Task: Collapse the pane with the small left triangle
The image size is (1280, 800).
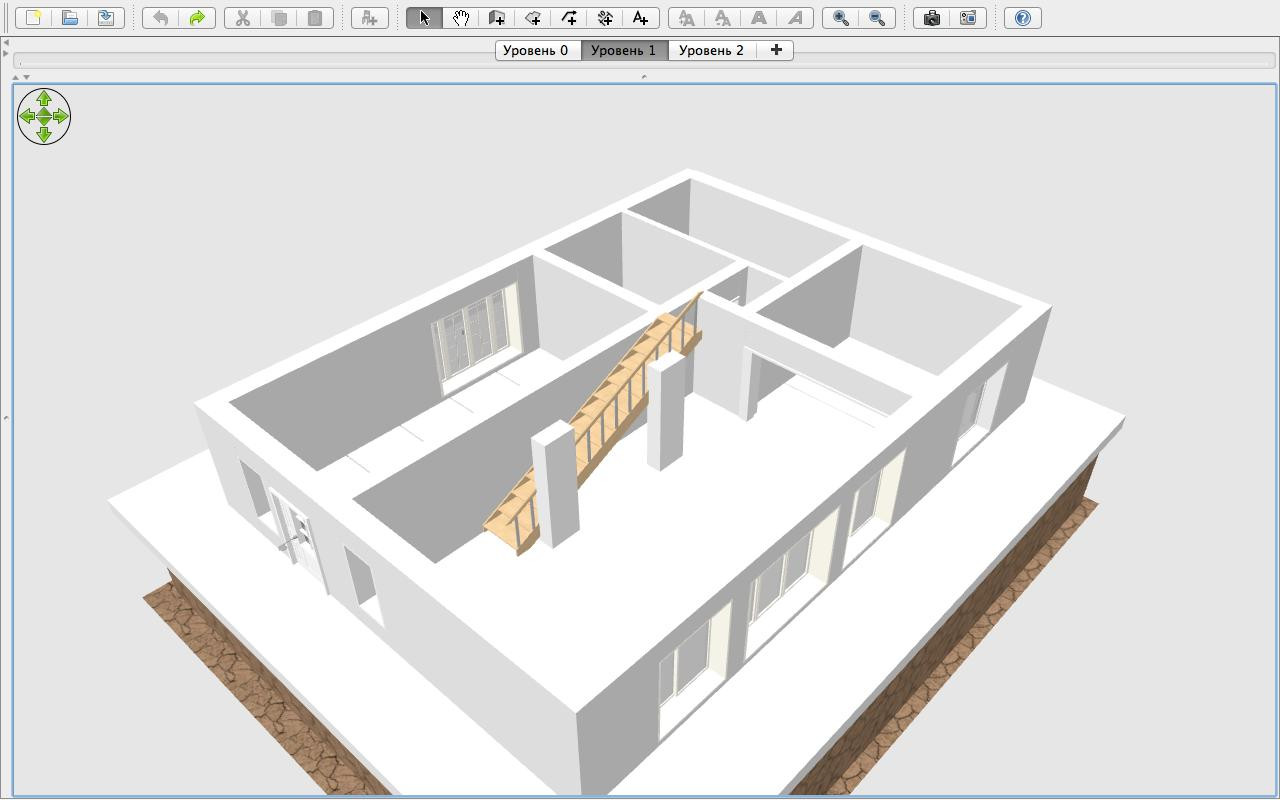Action: [x=6, y=42]
